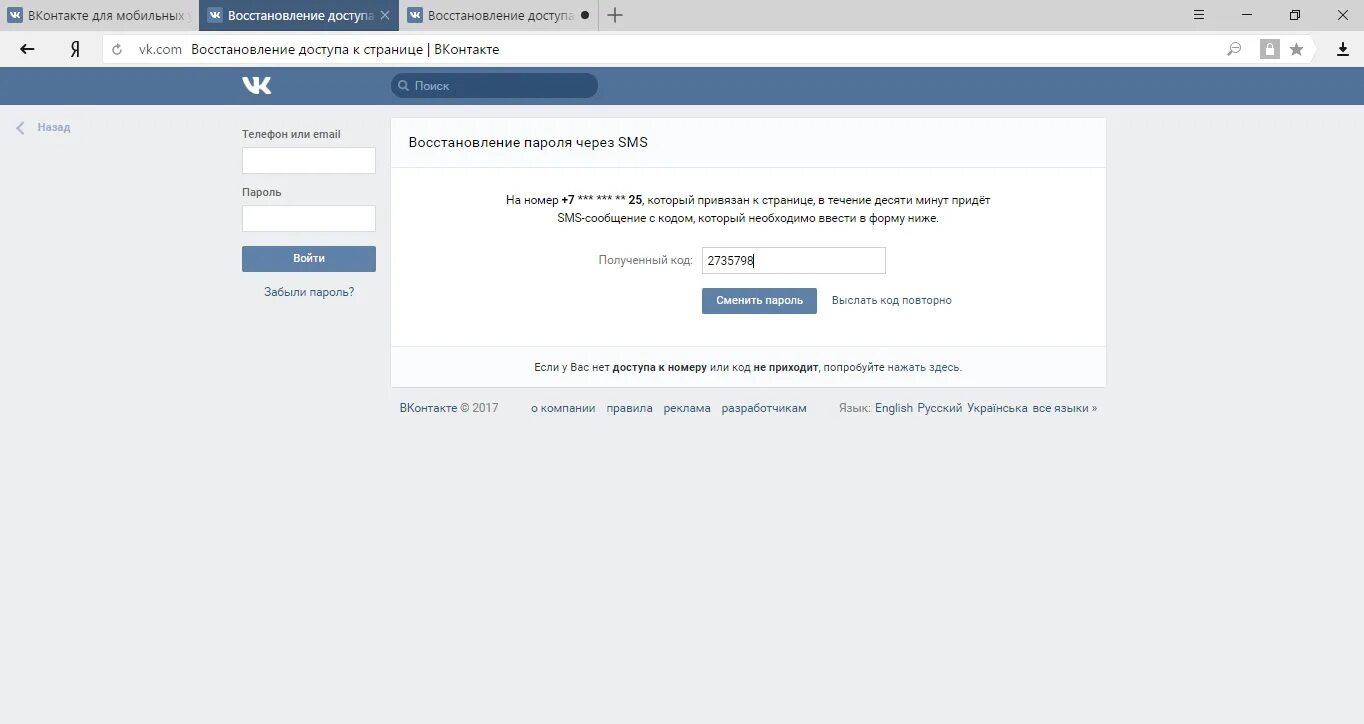Click the VK logo in the header
The height and width of the screenshot is (724, 1364).
coord(257,86)
